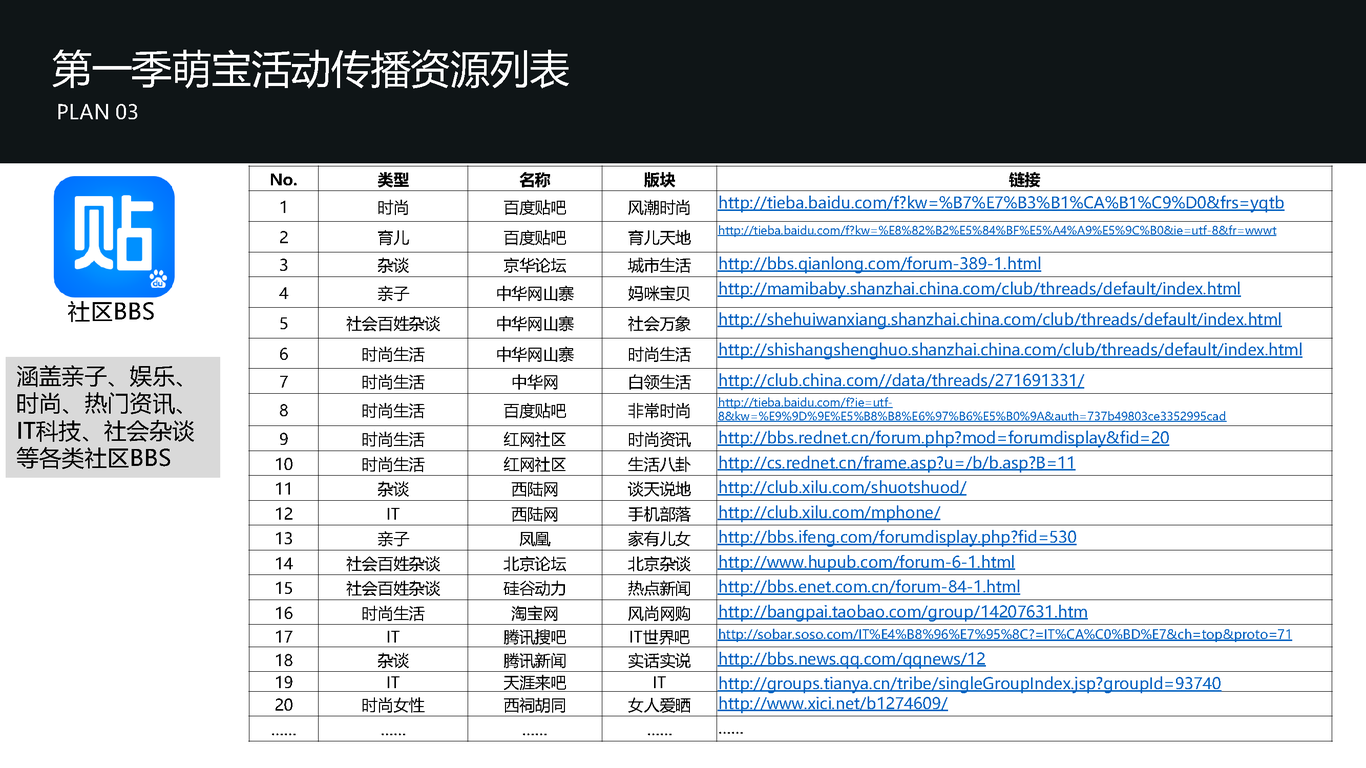This screenshot has height=768, width=1366.
Task: Select the 中华网 name cell in row 7
Action: [x=535, y=382]
